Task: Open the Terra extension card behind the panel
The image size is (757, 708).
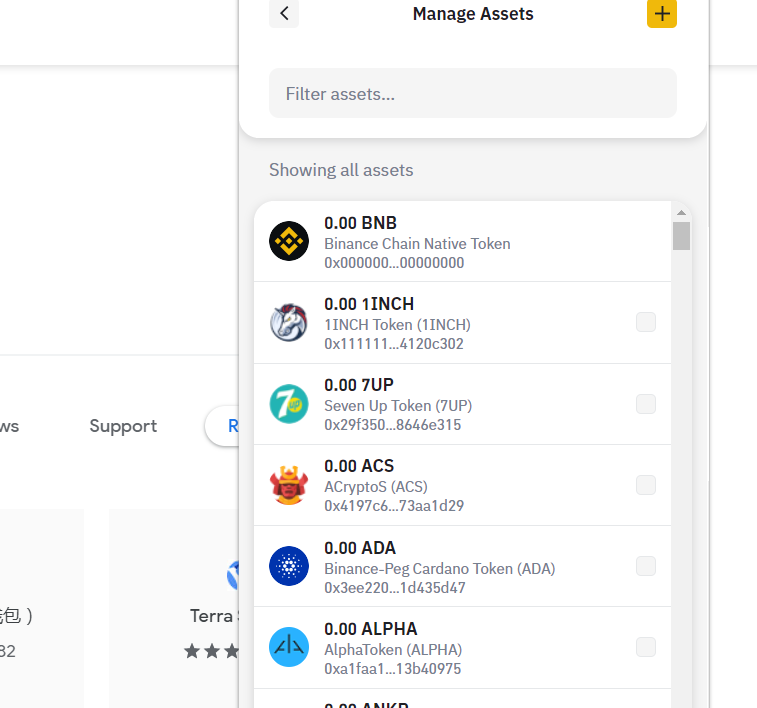Action: click(x=174, y=608)
